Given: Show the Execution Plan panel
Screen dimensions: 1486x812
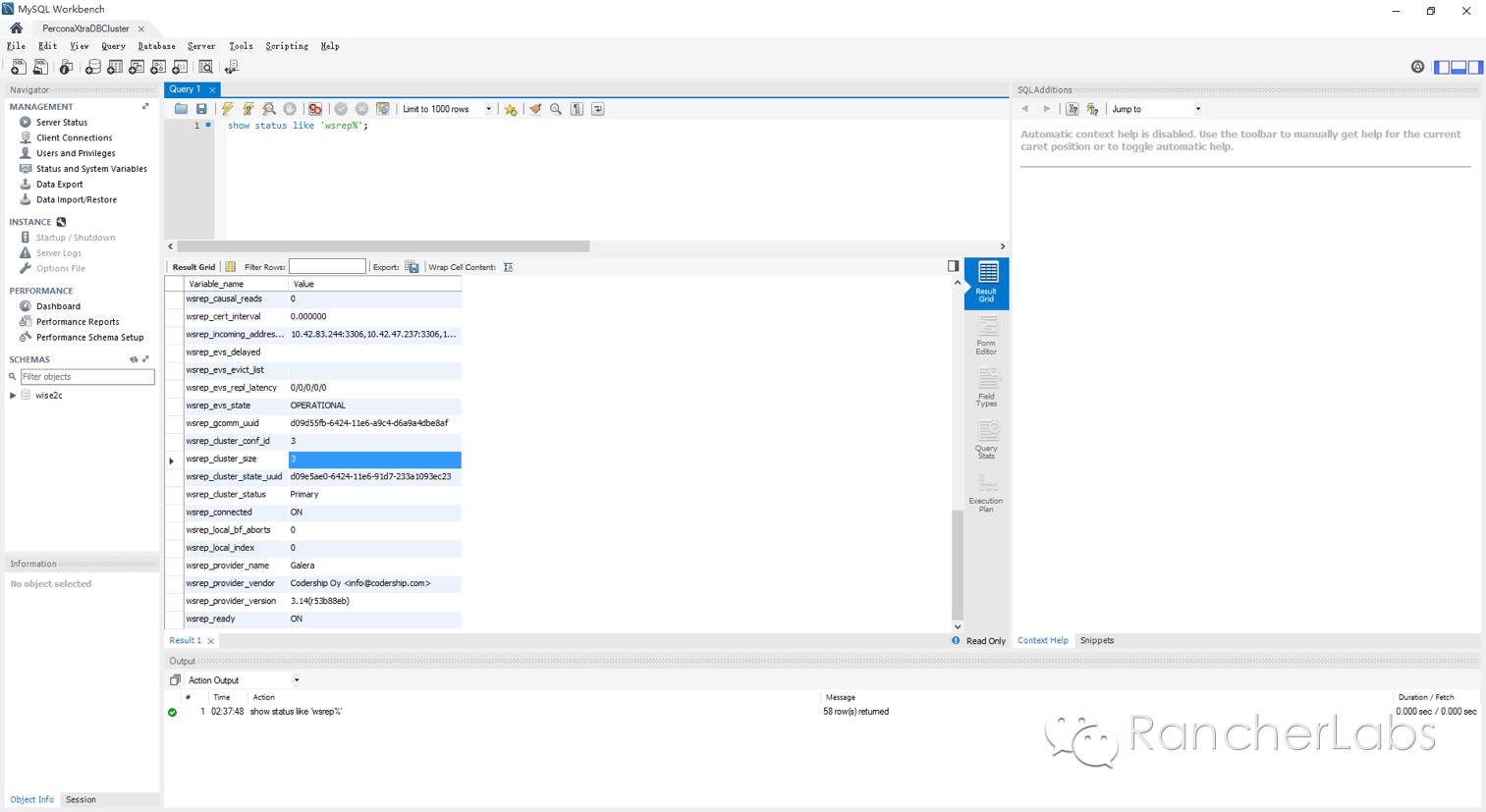Looking at the screenshot, I should [x=986, y=493].
